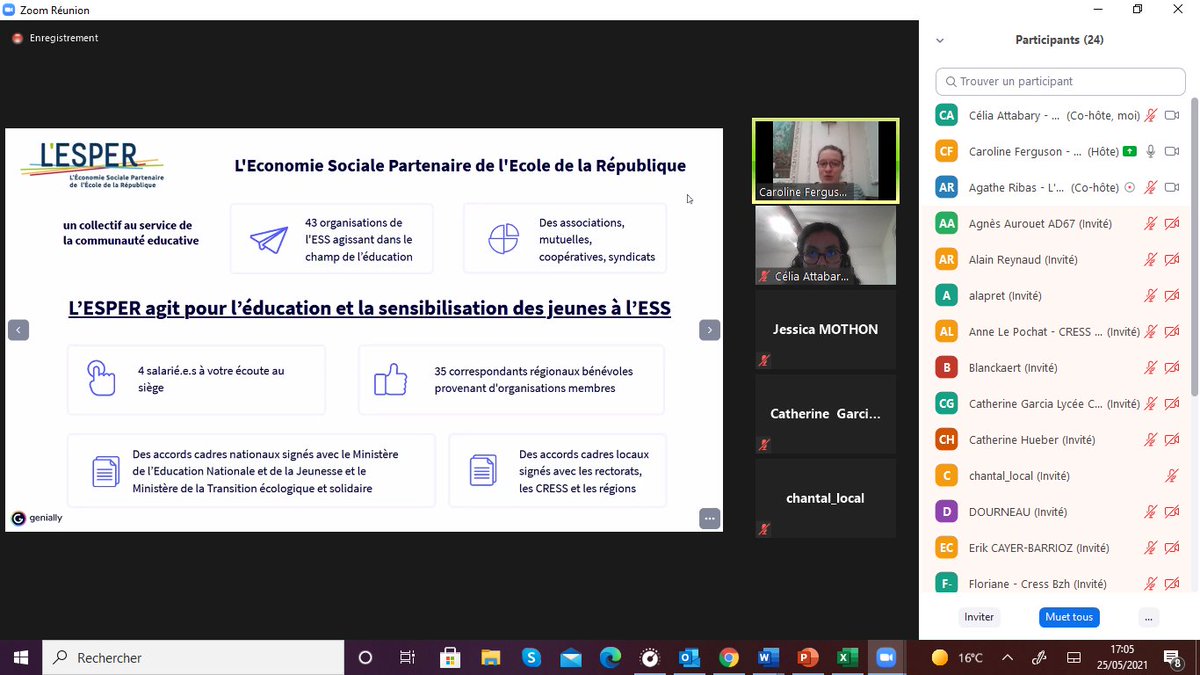Open Windows Task View
This screenshot has width=1200, height=675.
tap(407, 657)
